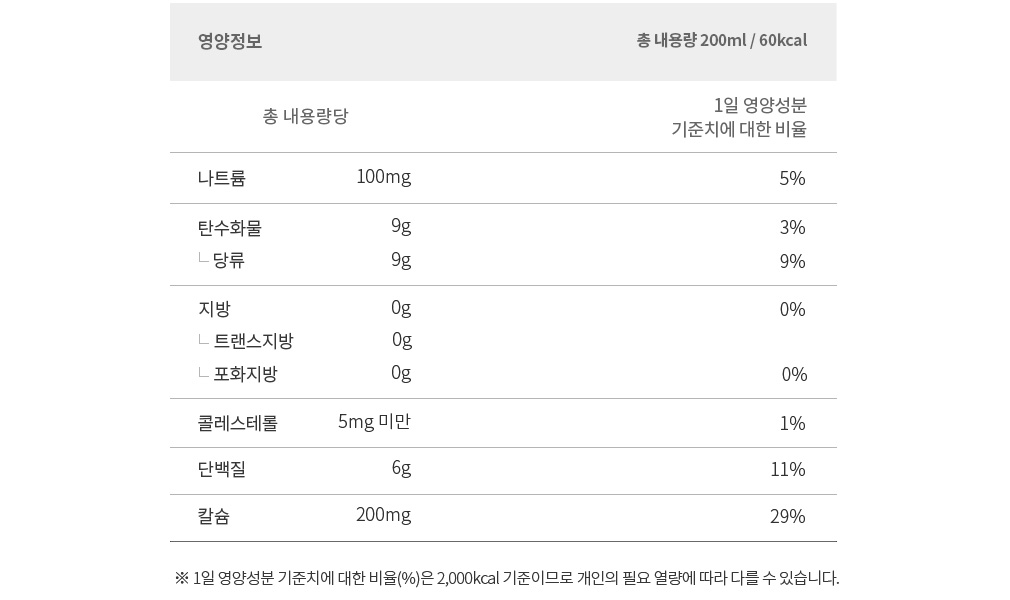This screenshot has width=1010, height=600.
Task: Click the 총 내용량당 column header
Action: 305,116
